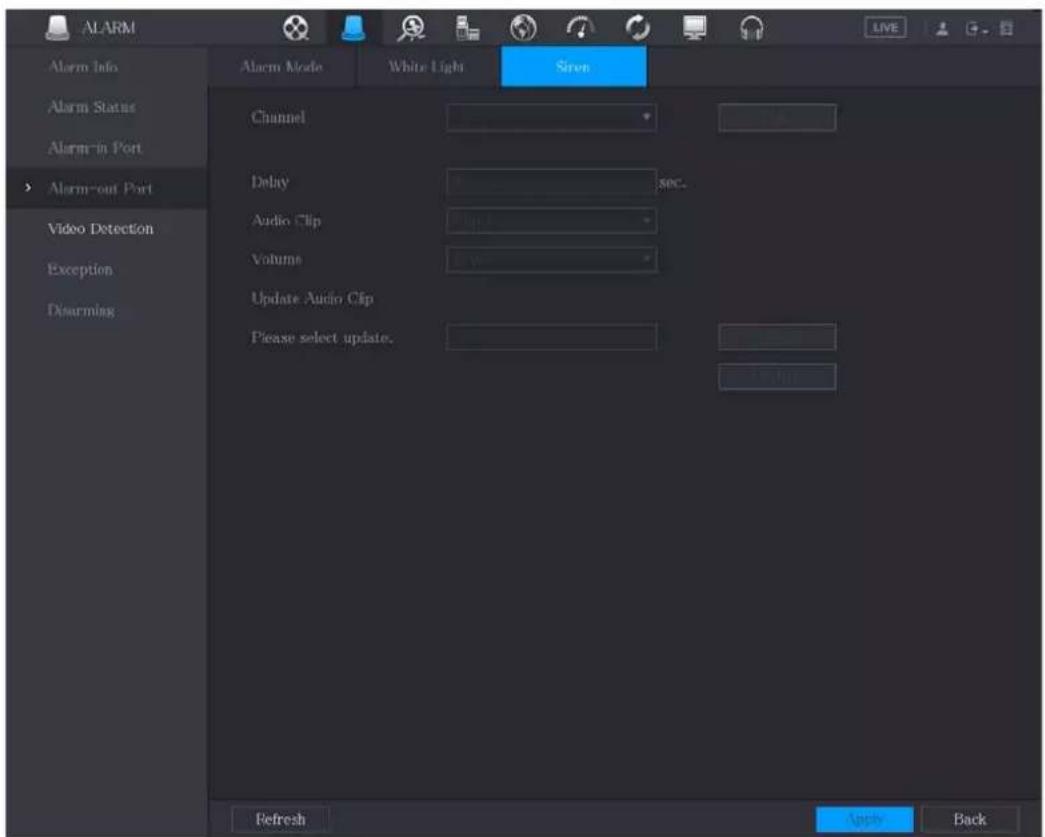Open the AI search magnifier icon
This screenshot has height=837, width=1045.
pyautogui.click(x=411, y=28)
